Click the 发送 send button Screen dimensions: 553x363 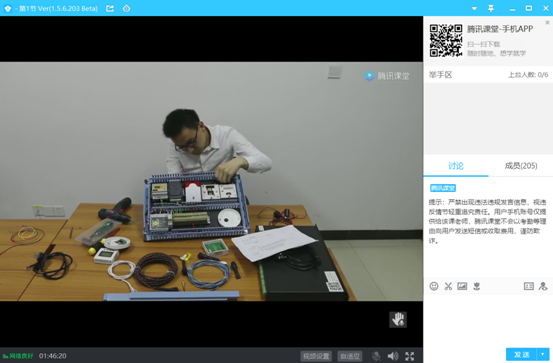[x=522, y=354]
